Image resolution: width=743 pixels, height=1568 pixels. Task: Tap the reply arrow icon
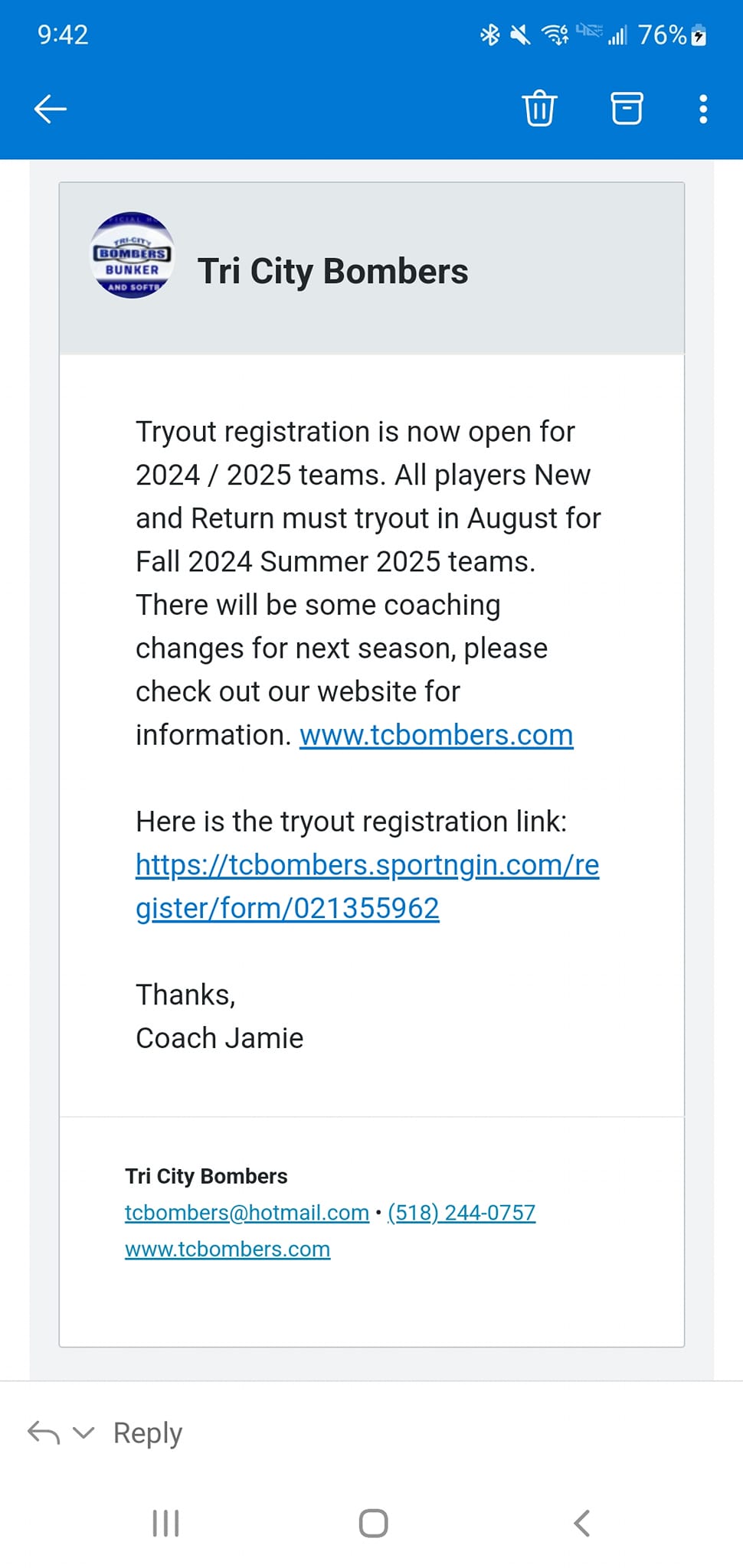point(44,1432)
